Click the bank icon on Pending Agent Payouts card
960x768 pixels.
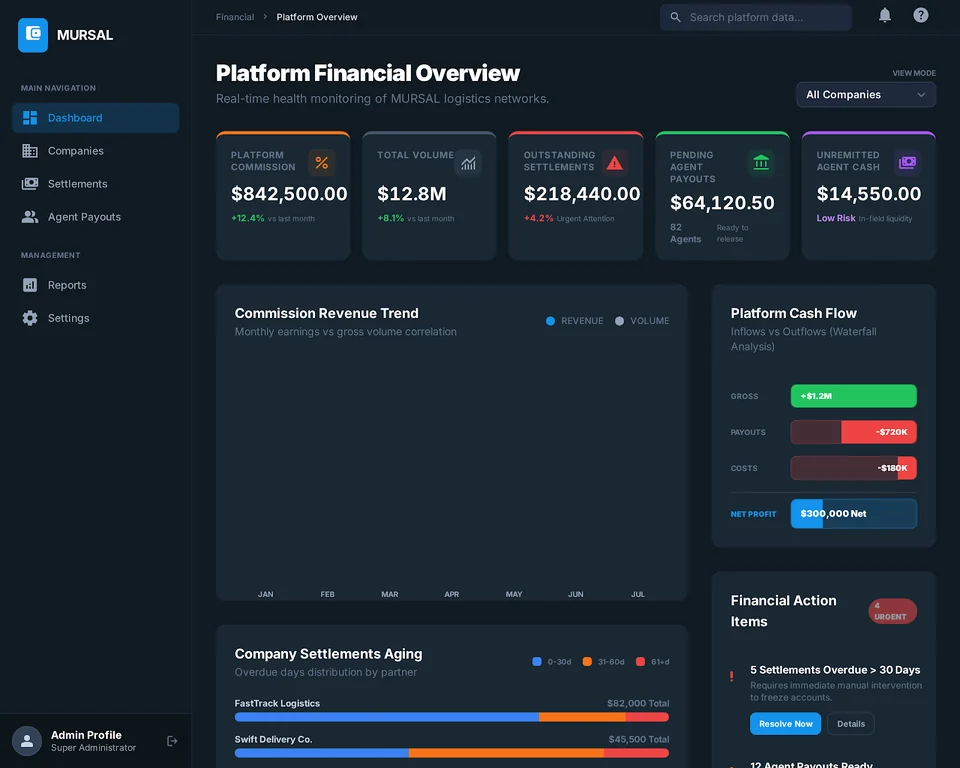tap(761, 163)
